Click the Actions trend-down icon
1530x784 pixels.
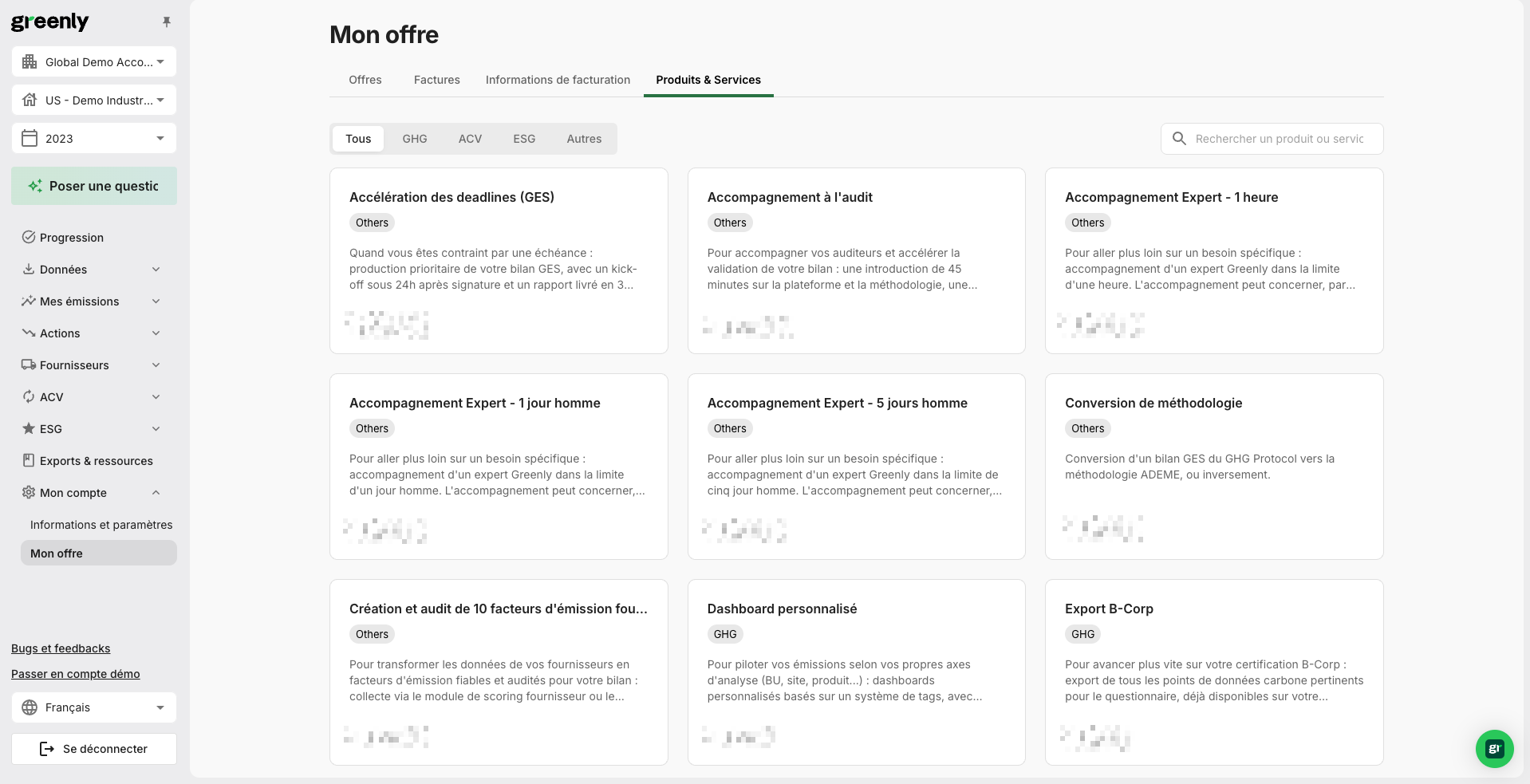click(x=29, y=333)
